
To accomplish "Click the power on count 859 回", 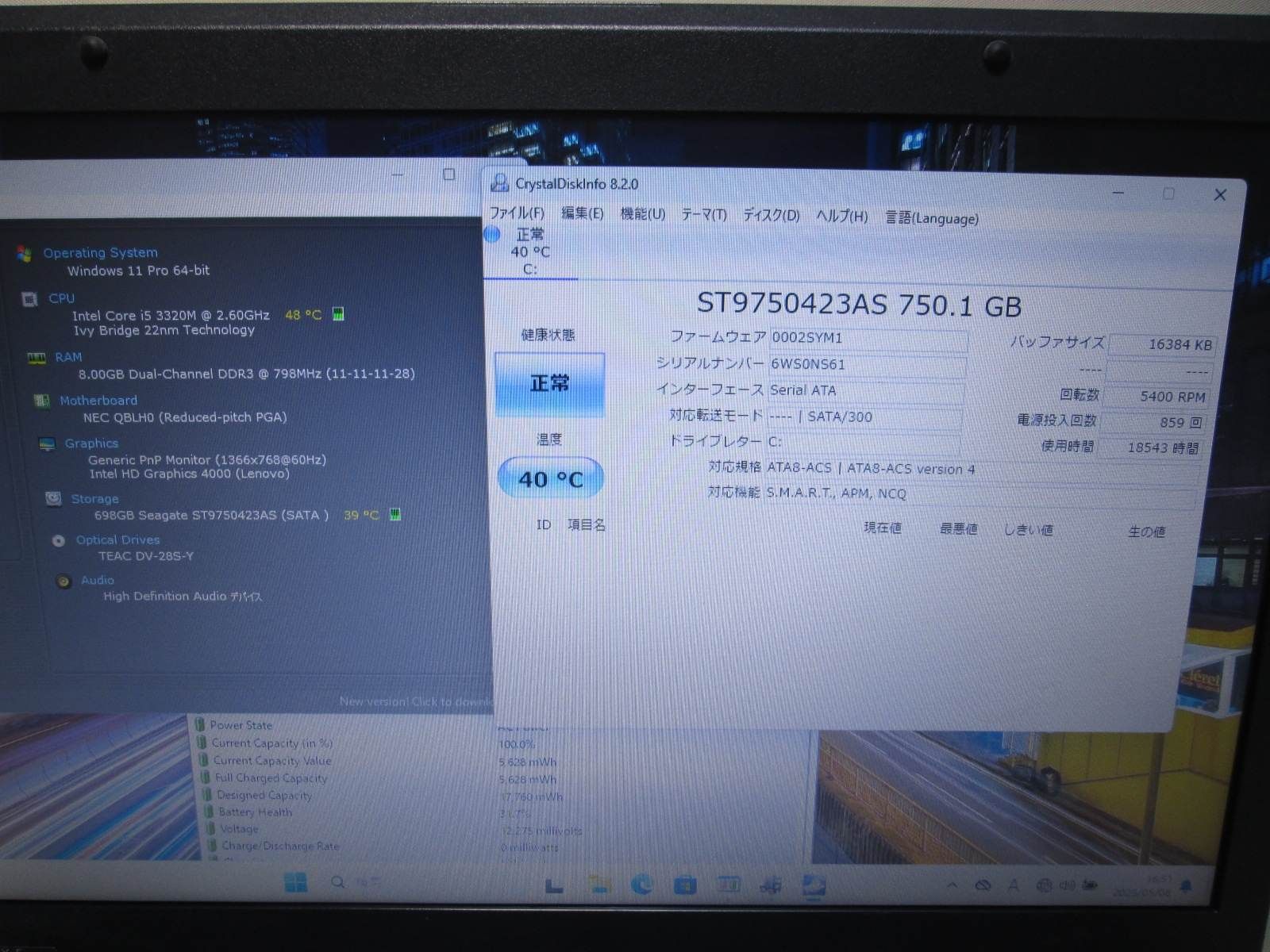I will [1153, 423].
